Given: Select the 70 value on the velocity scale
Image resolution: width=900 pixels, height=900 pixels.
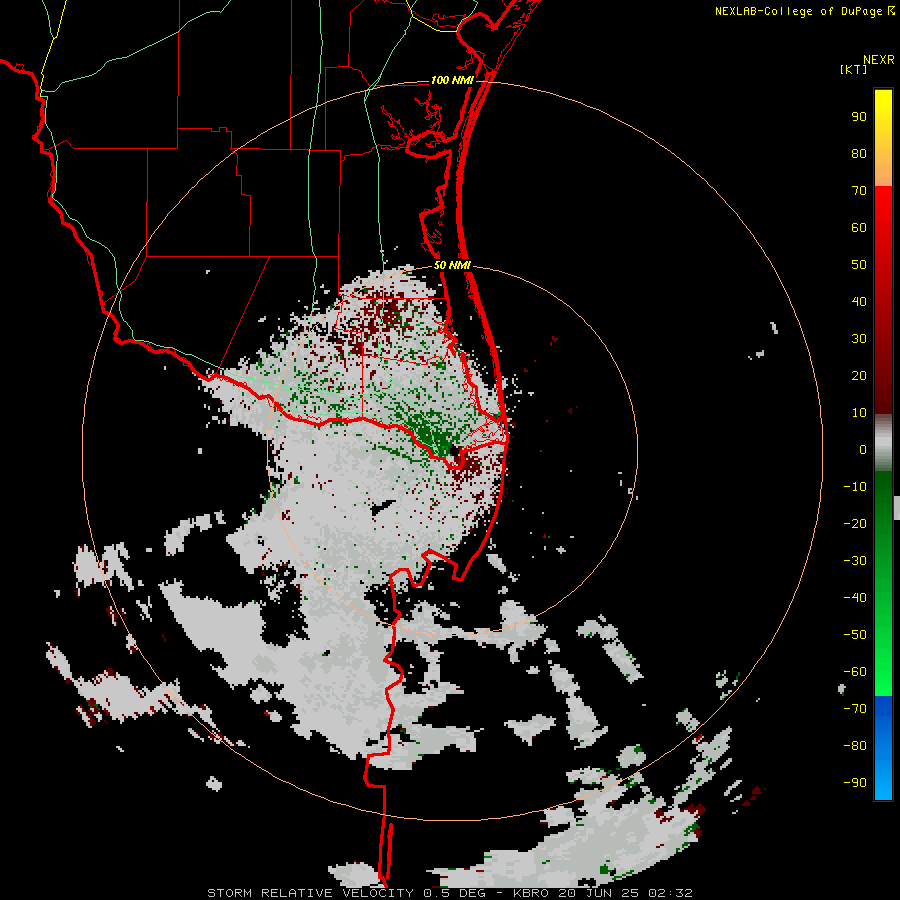Looking at the screenshot, I should [x=859, y=191].
